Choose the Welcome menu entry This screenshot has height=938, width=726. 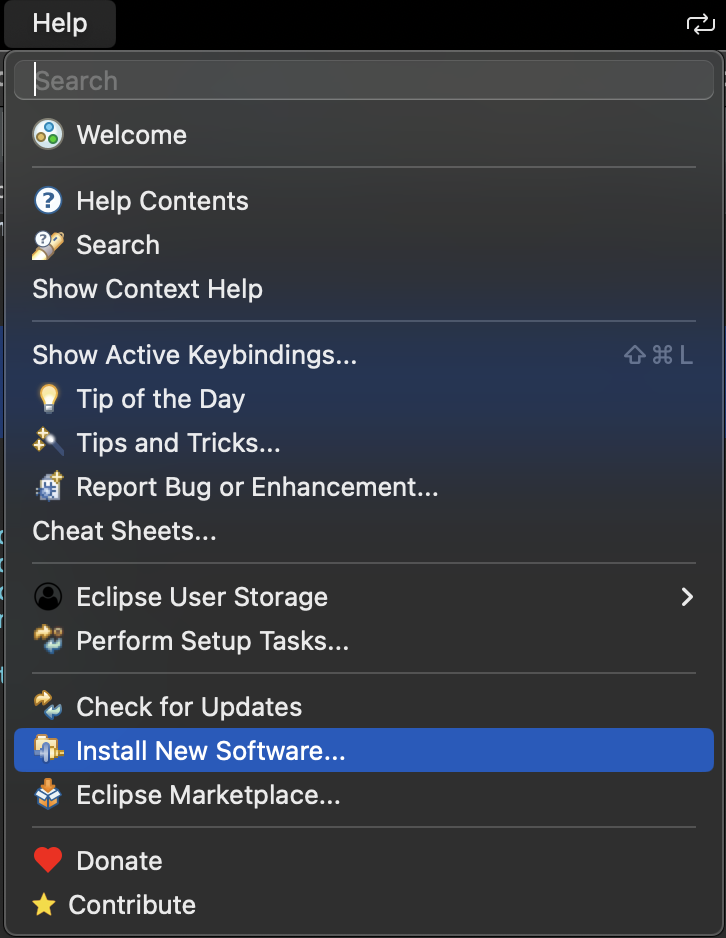364,135
